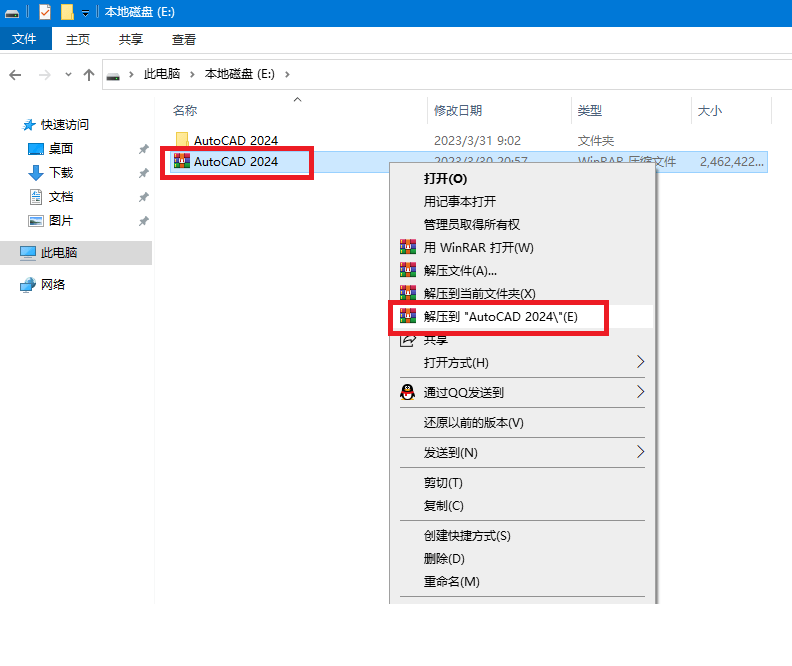Screen dimensions: 792x666
Task: Choose 还原以前的版本(V)
Action: click(x=523, y=423)
